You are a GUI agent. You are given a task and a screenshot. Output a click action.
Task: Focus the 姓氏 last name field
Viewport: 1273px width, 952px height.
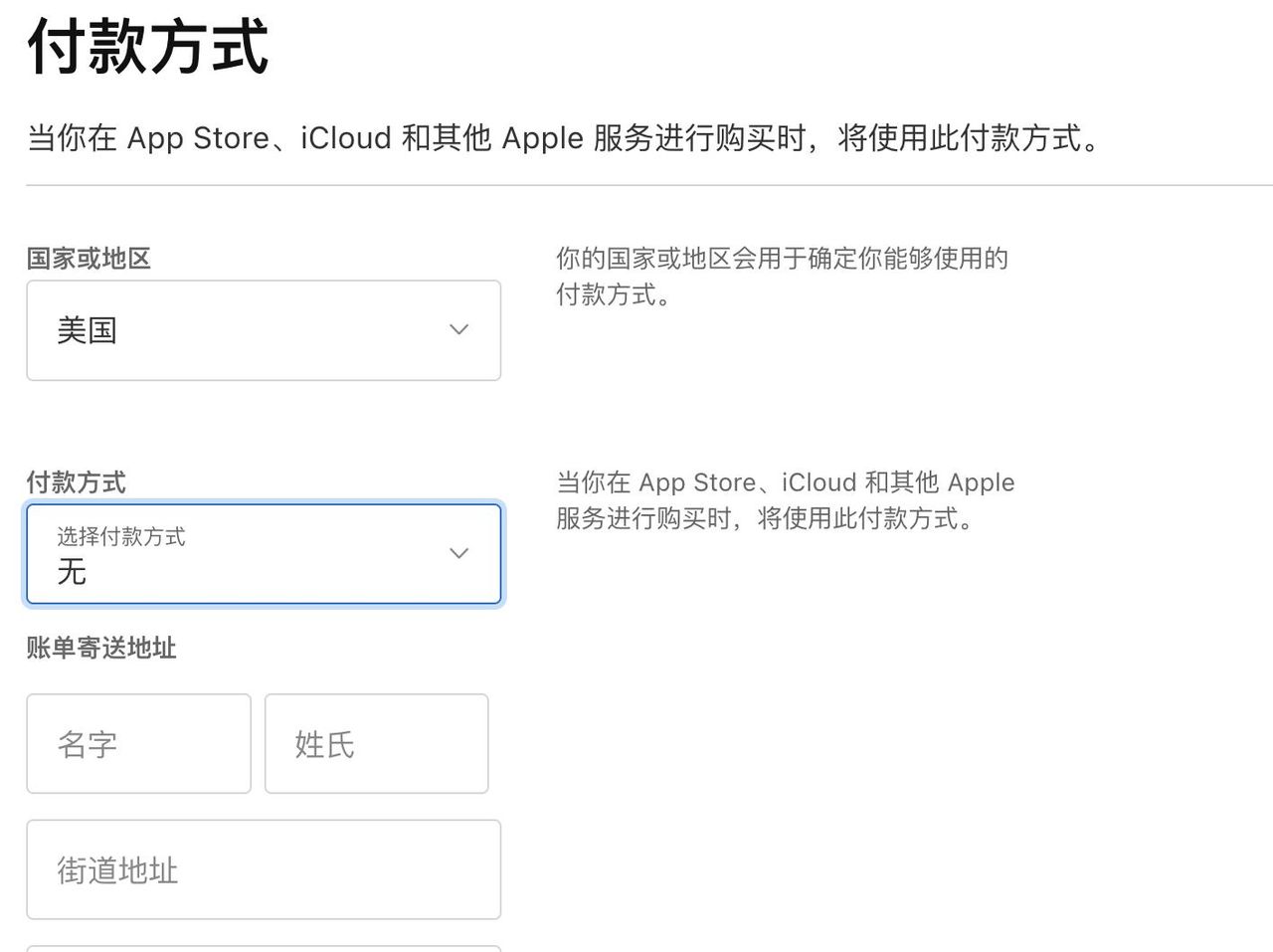[x=376, y=744]
